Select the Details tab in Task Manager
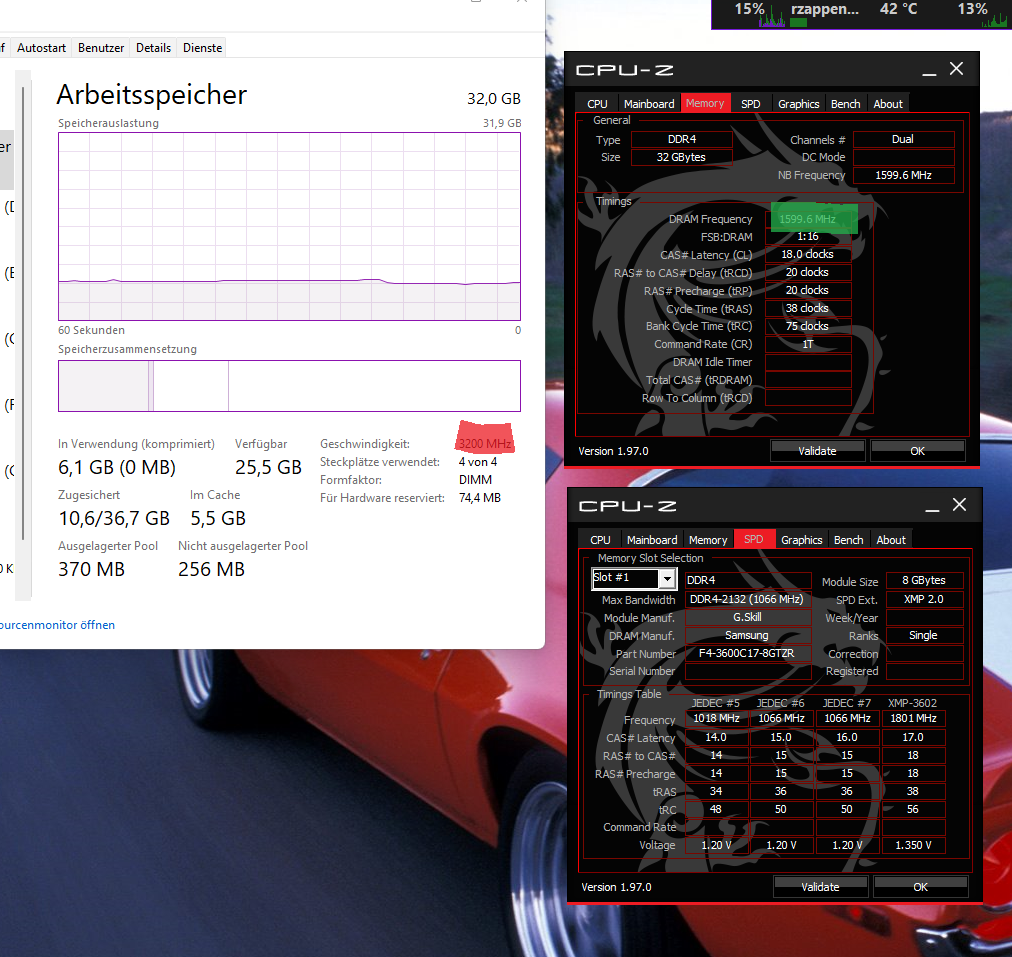The height and width of the screenshot is (957, 1012). pos(153,48)
